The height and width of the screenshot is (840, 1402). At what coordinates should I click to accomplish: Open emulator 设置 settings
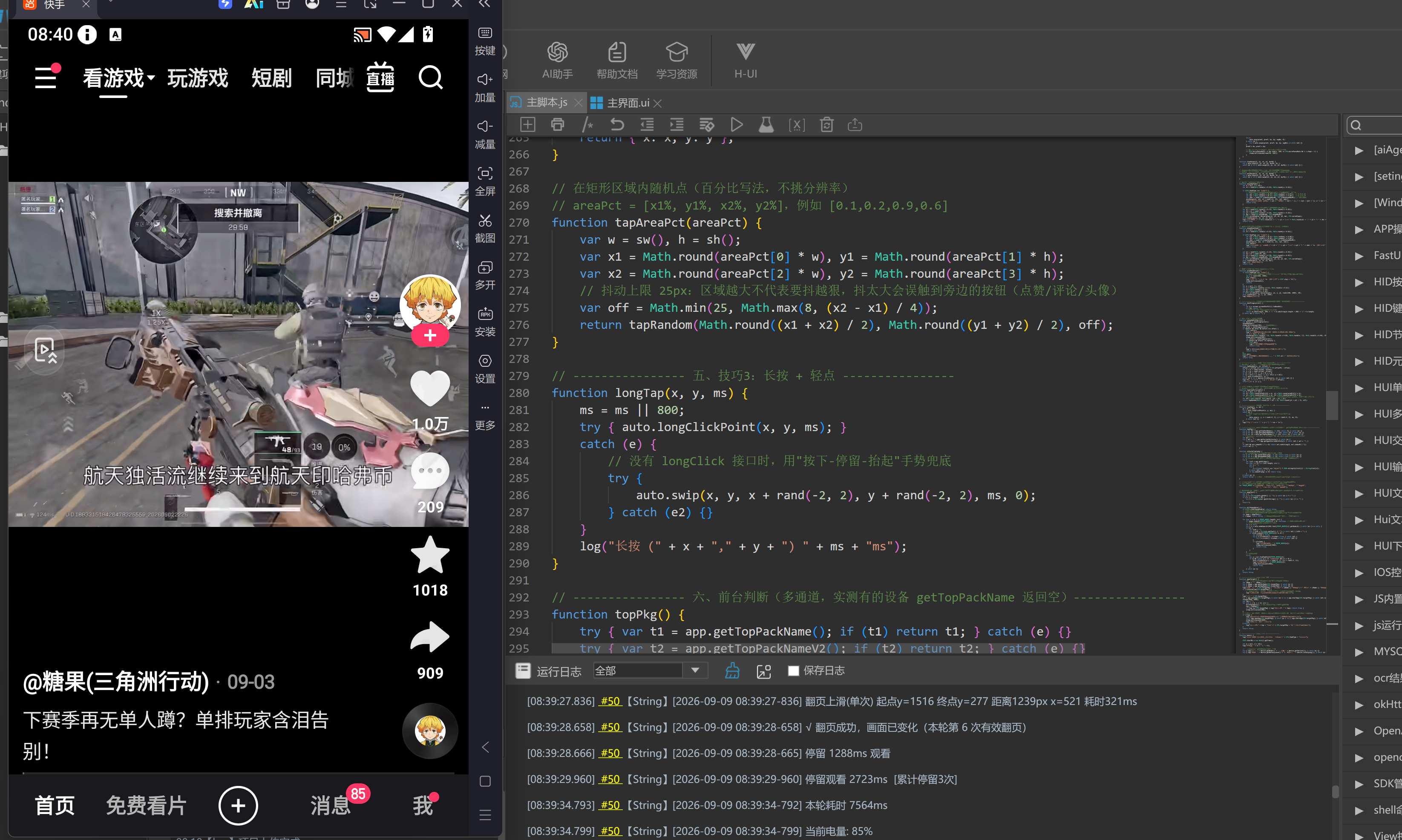(x=485, y=369)
